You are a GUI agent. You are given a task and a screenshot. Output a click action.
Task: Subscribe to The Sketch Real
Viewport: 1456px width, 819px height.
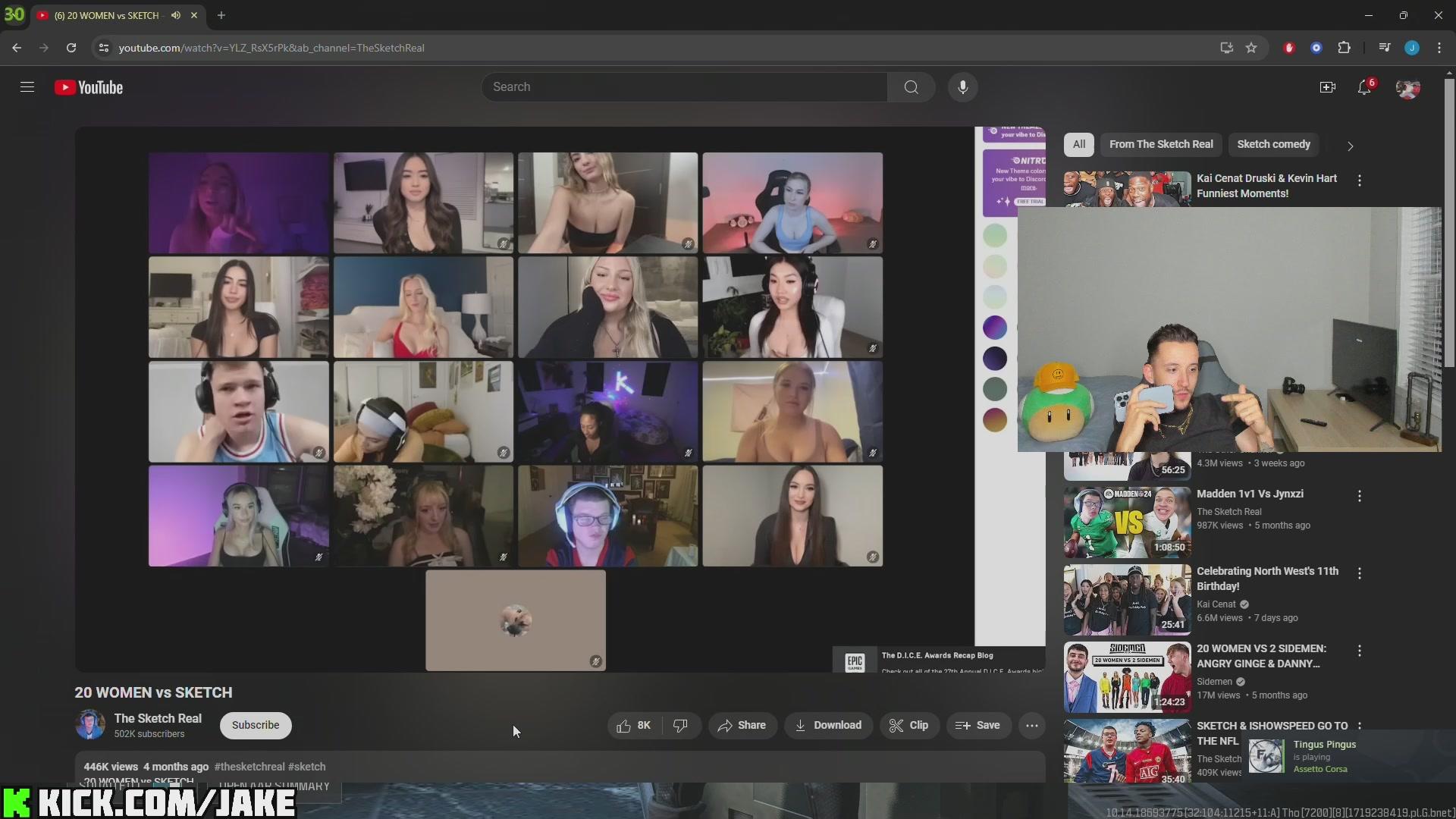click(x=256, y=725)
